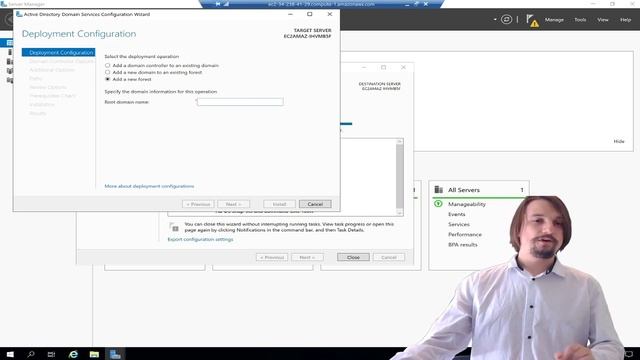Click Server Manager taskbar icon

(x=115, y=354)
